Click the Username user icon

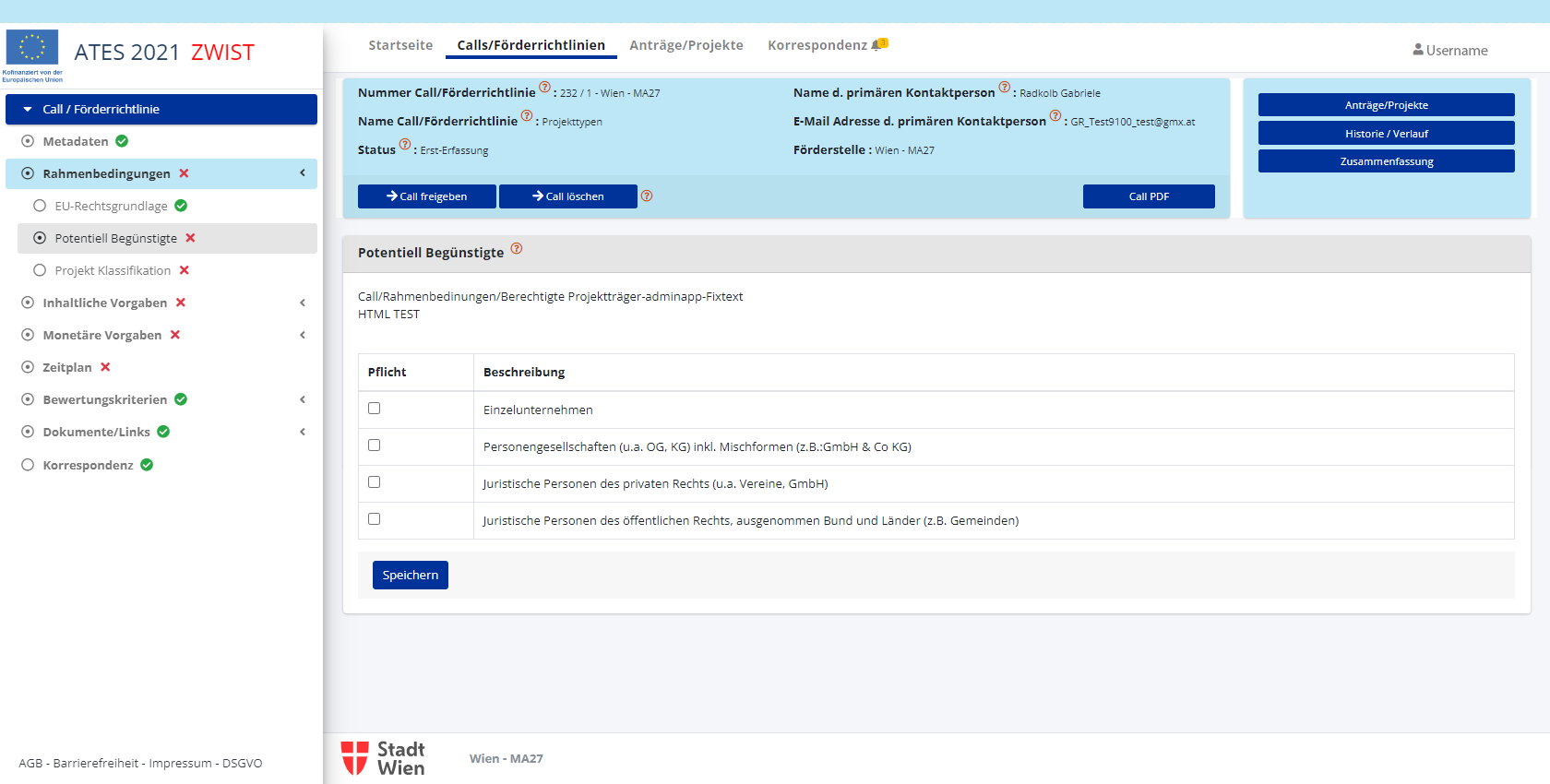tap(1418, 50)
